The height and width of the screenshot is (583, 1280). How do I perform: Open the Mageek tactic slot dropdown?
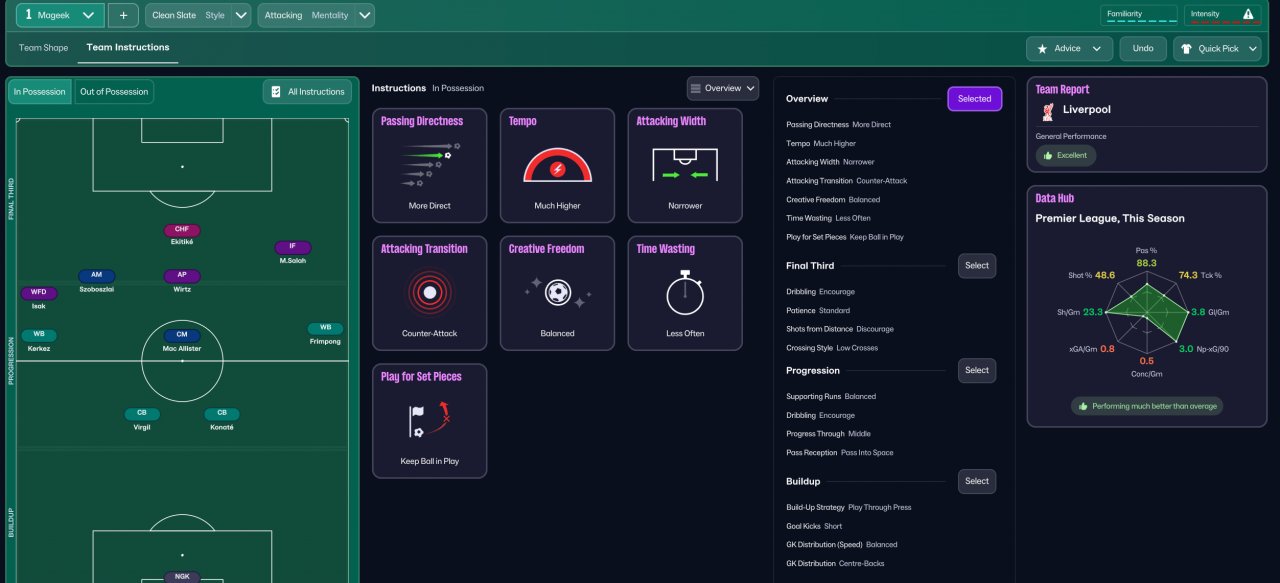tap(60, 15)
